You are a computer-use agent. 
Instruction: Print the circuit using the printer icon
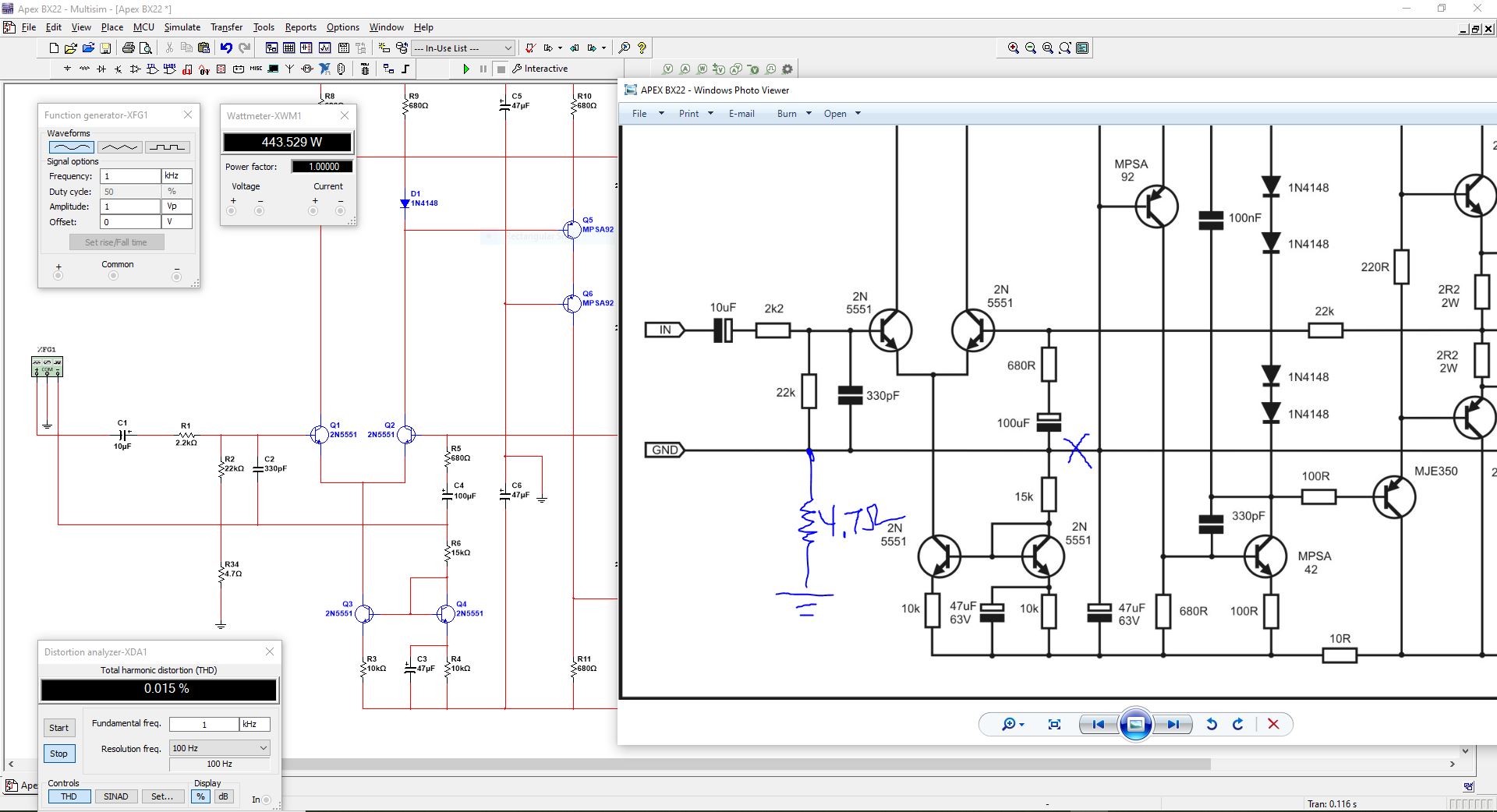[x=128, y=48]
